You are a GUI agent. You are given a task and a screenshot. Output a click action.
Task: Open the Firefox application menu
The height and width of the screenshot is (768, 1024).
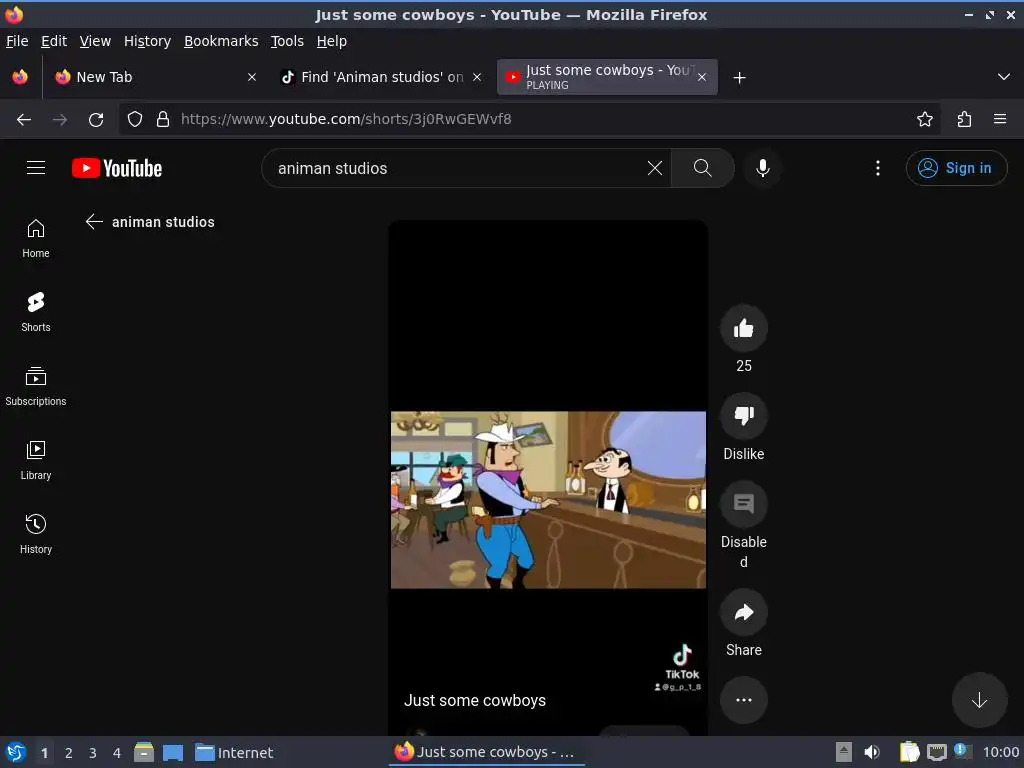point(1000,120)
